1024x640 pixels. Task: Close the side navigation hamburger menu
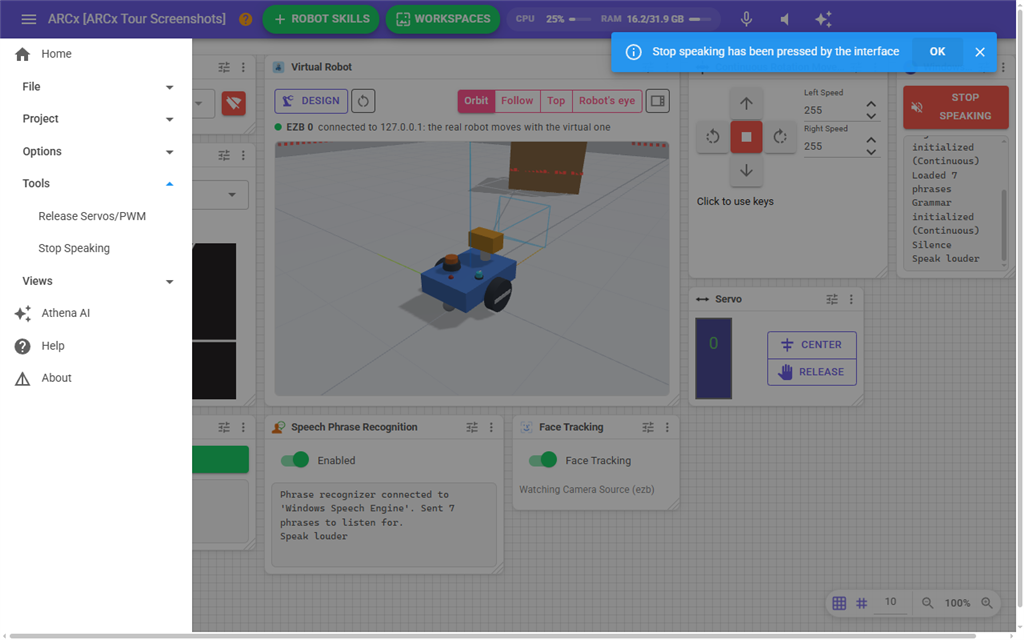coord(28,19)
